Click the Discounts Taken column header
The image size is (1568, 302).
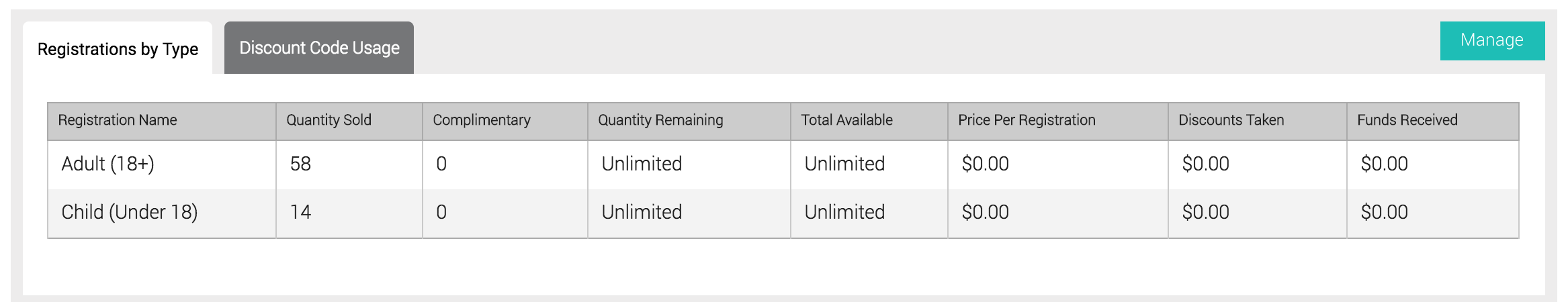1231,120
